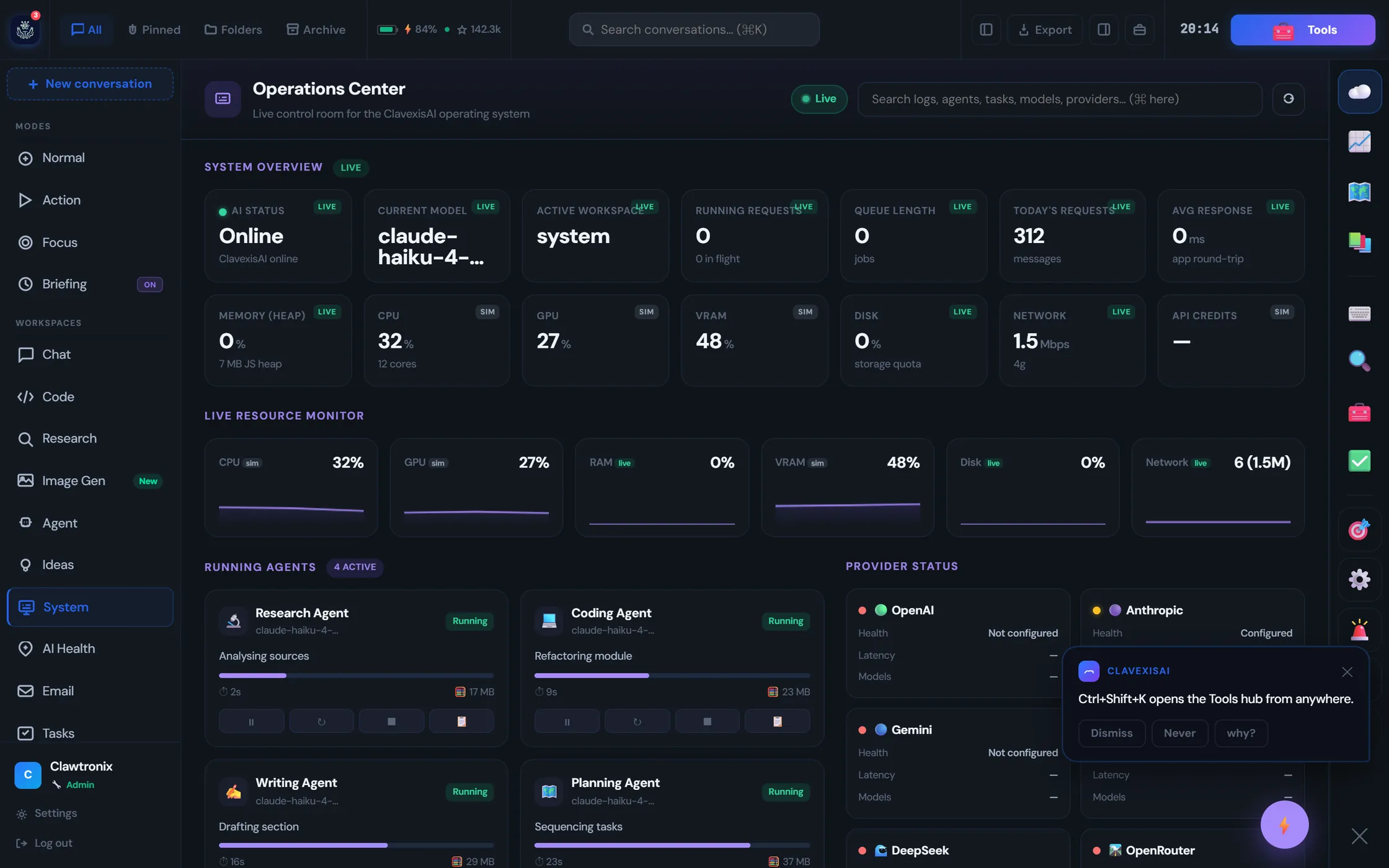Pause the Research Agent
The width and height of the screenshot is (1389, 868).
[x=251, y=722]
